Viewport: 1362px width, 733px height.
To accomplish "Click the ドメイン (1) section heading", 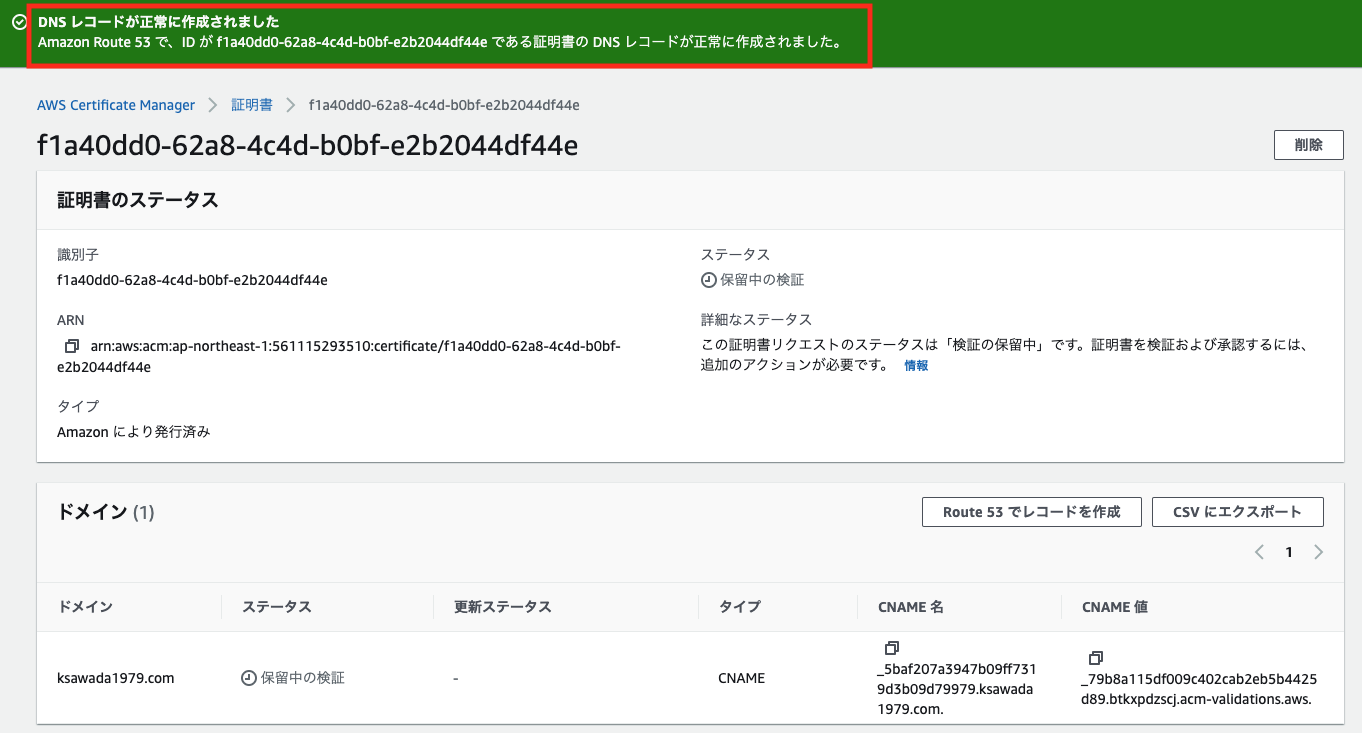I will click(105, 513).
